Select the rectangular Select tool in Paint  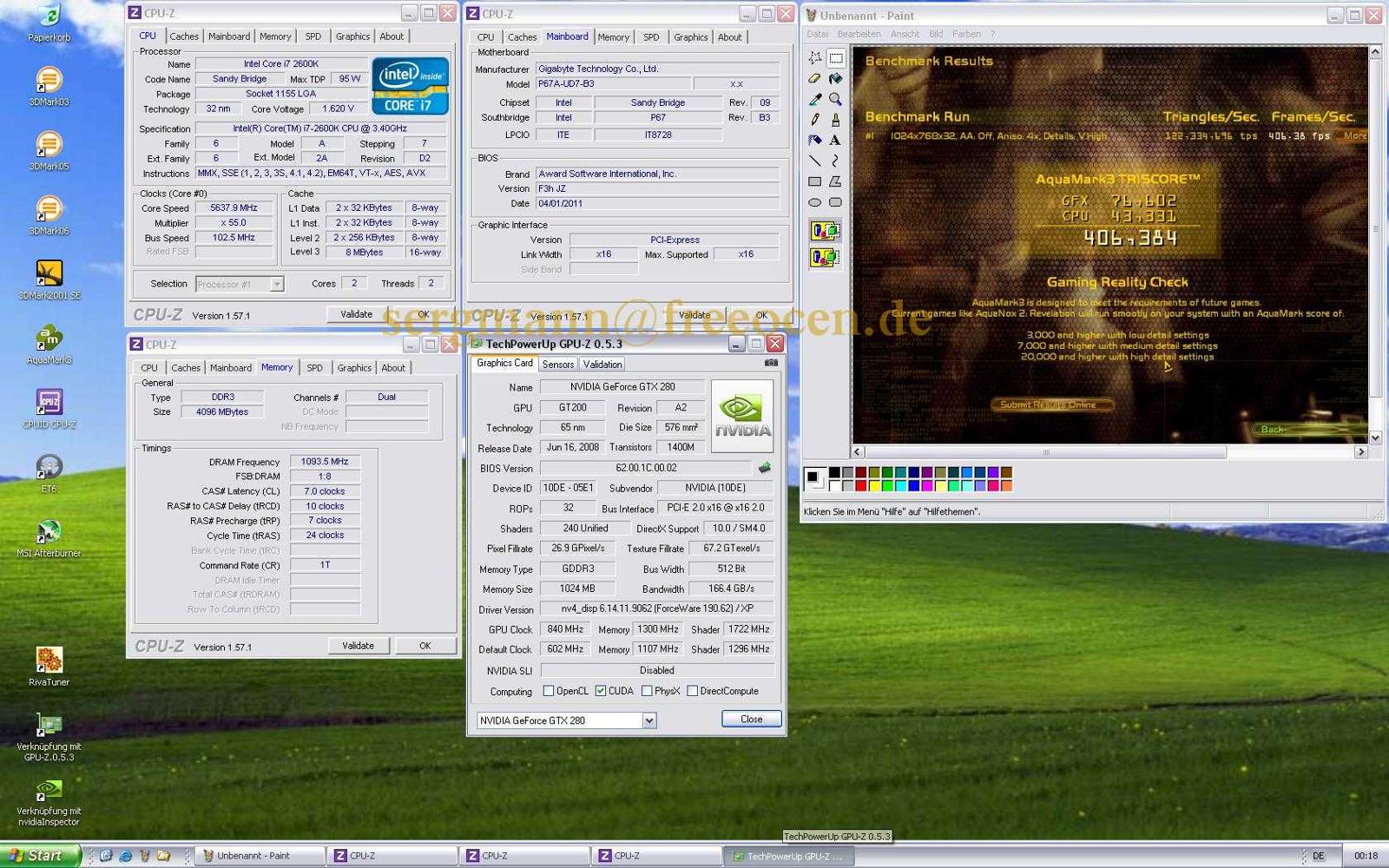coord(835,58)
